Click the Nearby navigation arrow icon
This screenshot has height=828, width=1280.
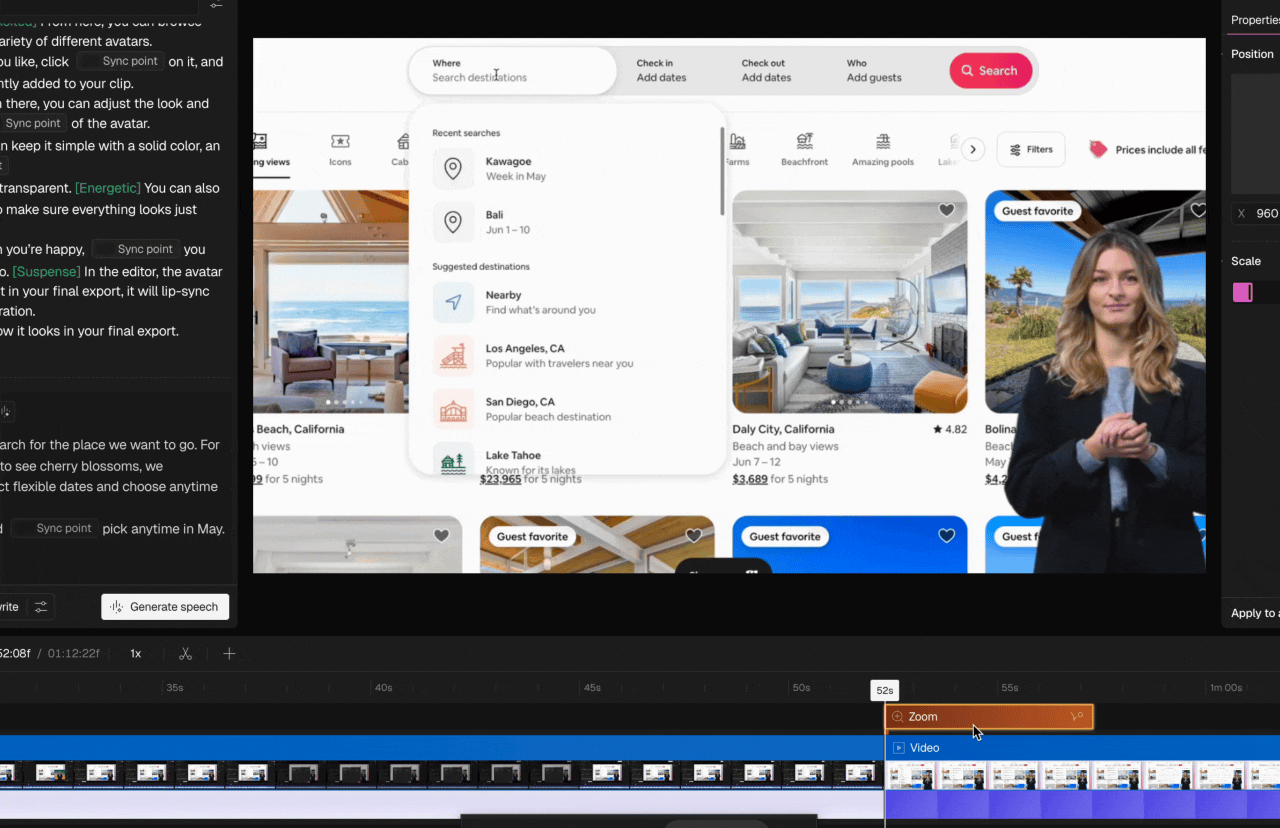tap(453, 302)
